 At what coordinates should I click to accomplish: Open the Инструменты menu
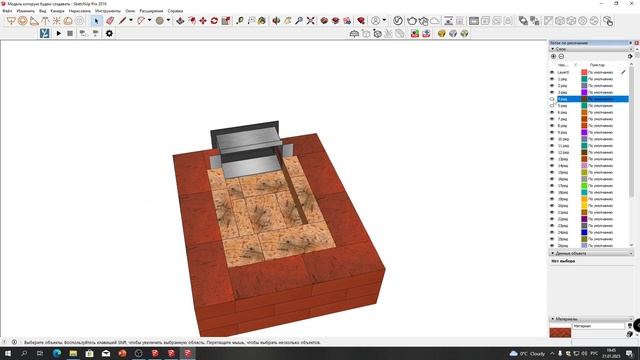pyautogui.click(x=108, y=11)
